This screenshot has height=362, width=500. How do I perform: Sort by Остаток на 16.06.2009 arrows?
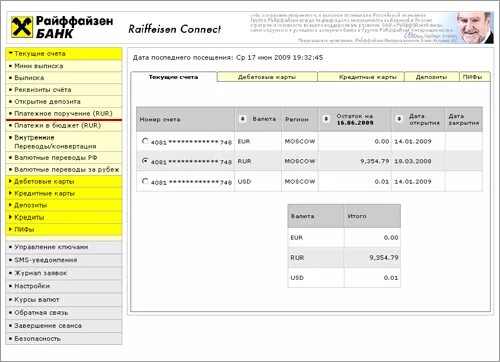click(326, 119)
